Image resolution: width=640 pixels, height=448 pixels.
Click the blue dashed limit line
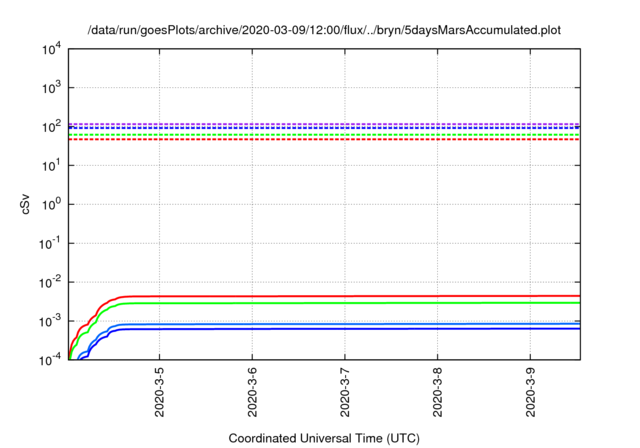click(324, 128)
